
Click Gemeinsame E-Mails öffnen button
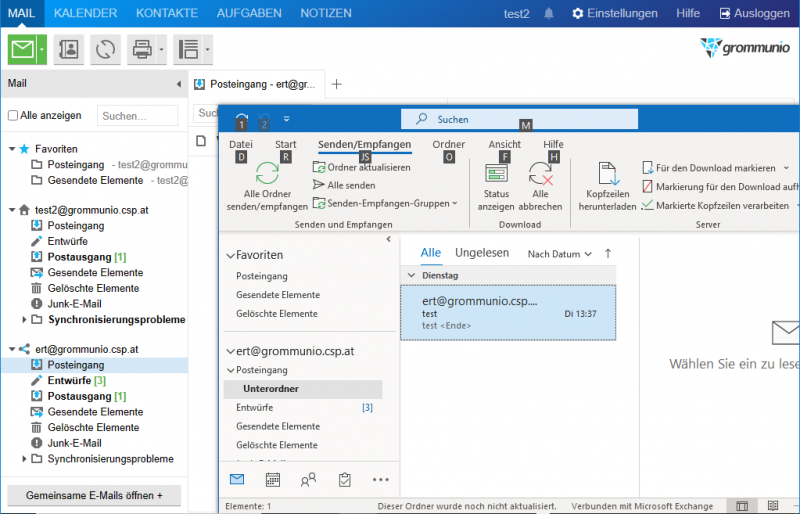coord(94,495)
